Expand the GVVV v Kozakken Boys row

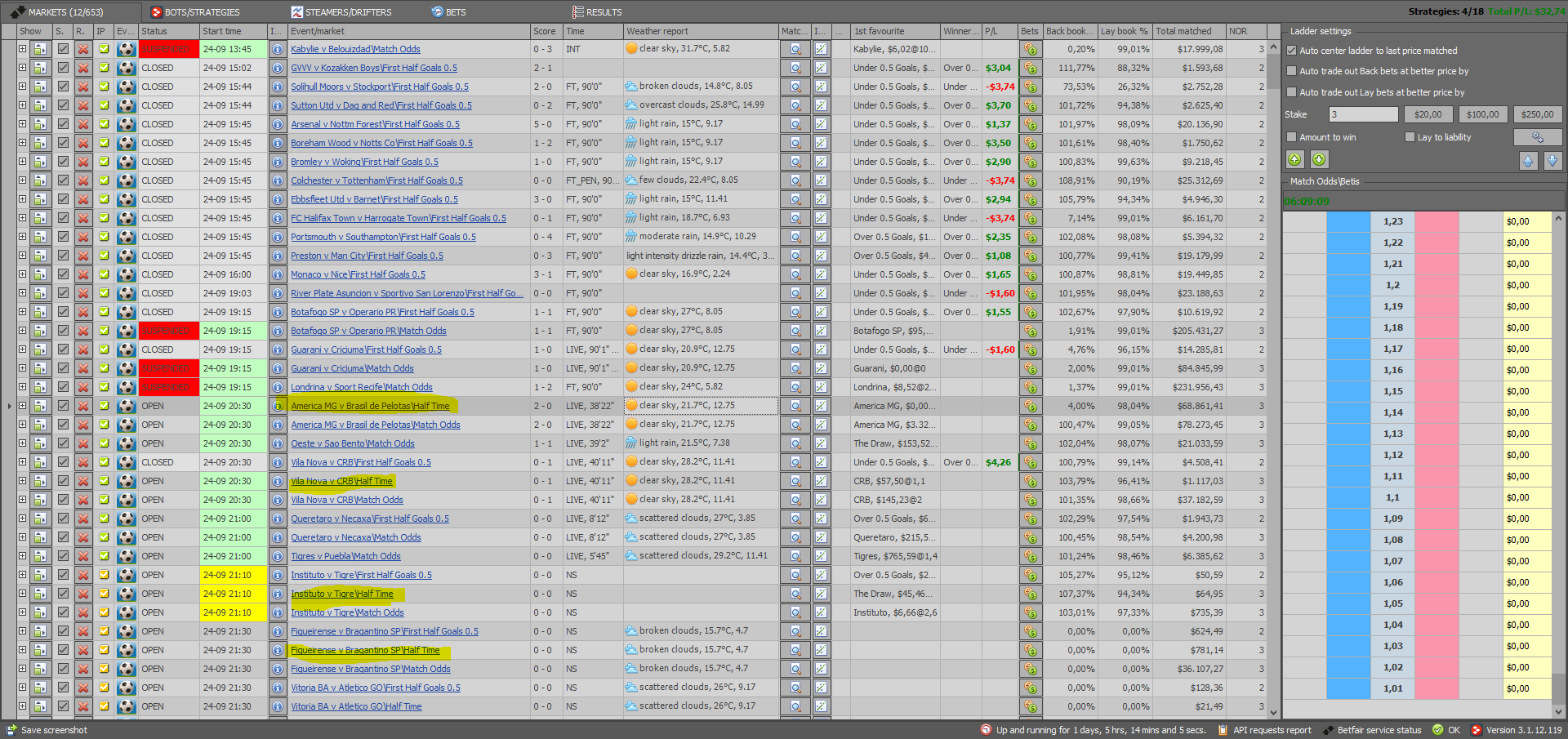(x=22, y=68)
